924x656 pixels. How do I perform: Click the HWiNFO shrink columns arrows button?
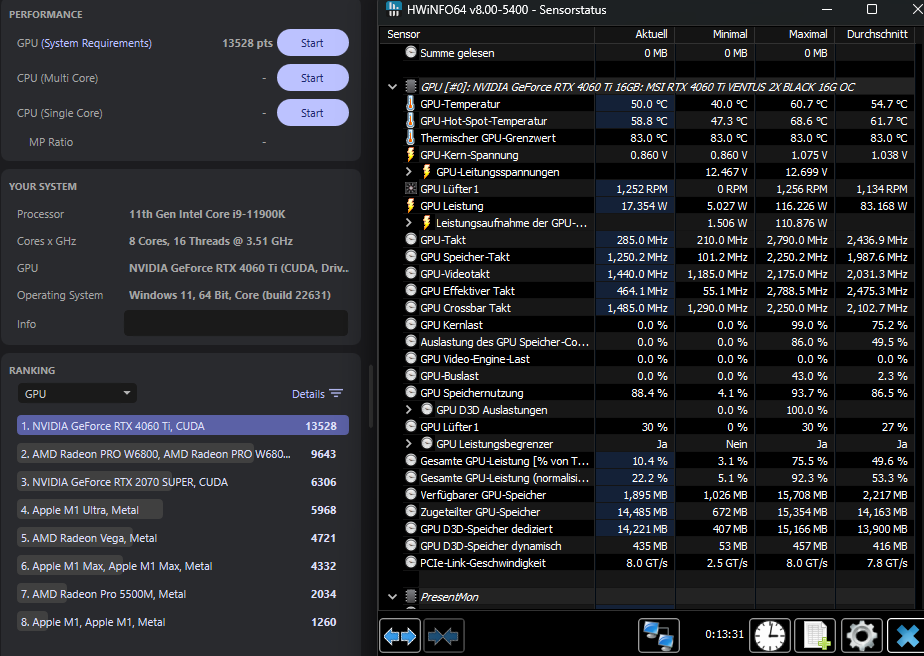point(444,635)
